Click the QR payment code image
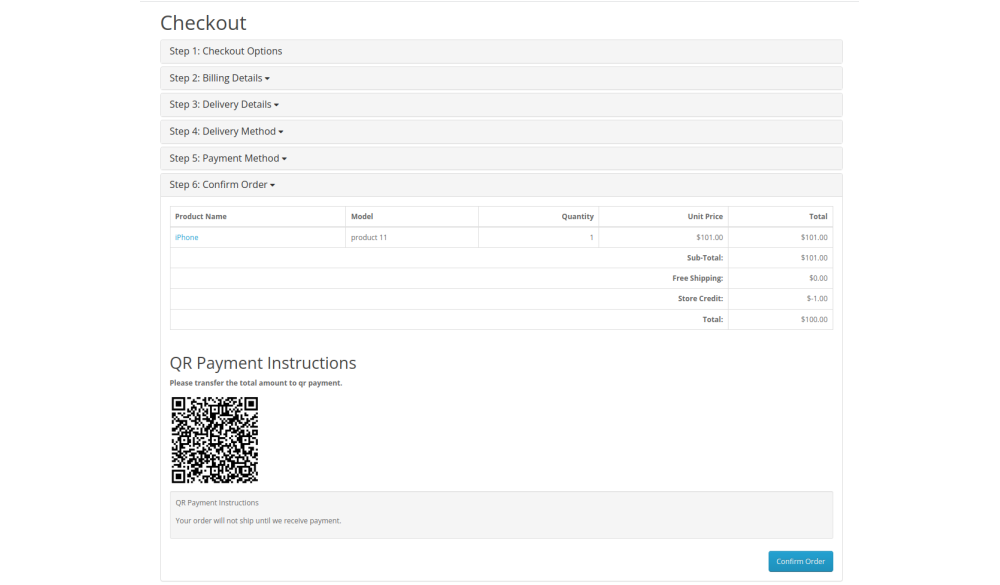 coord(214,440)
